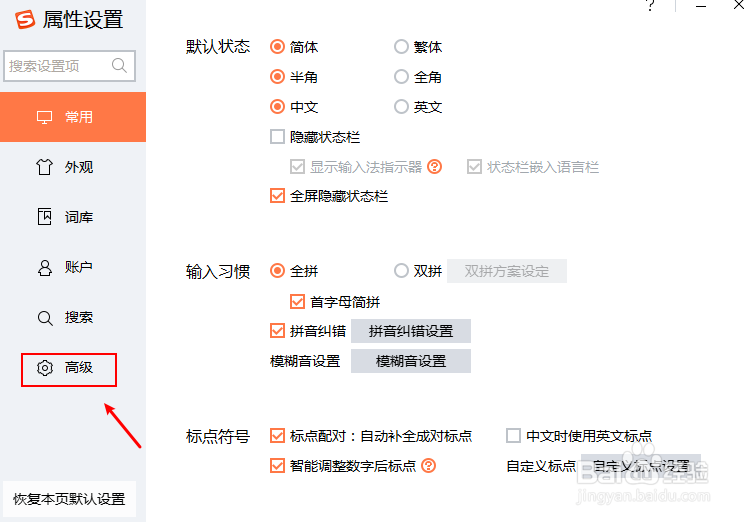Enable the 隐藏状态栏 checkbox

click(277, 137)
